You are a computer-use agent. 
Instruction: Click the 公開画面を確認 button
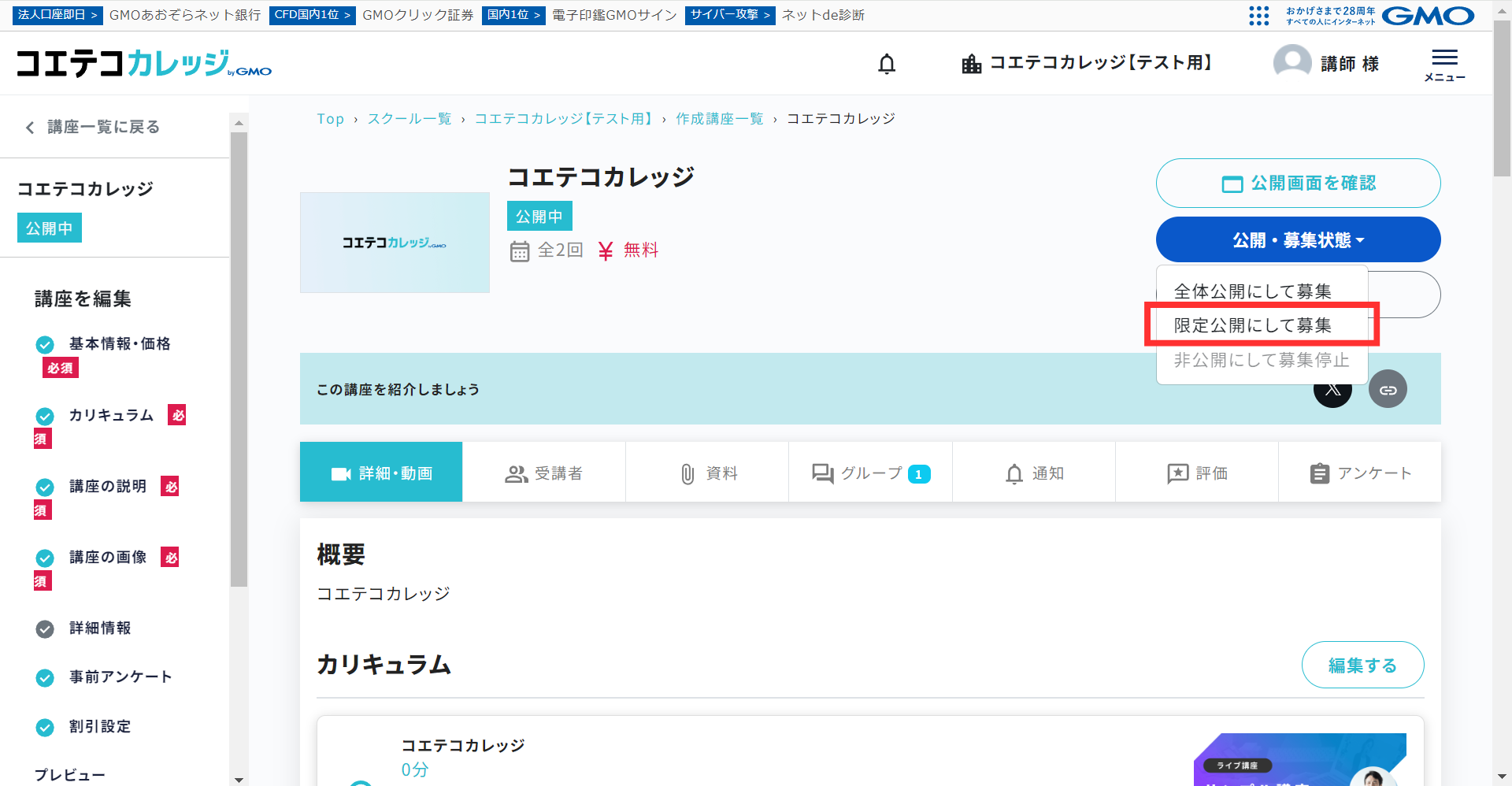pos(1298,184)
